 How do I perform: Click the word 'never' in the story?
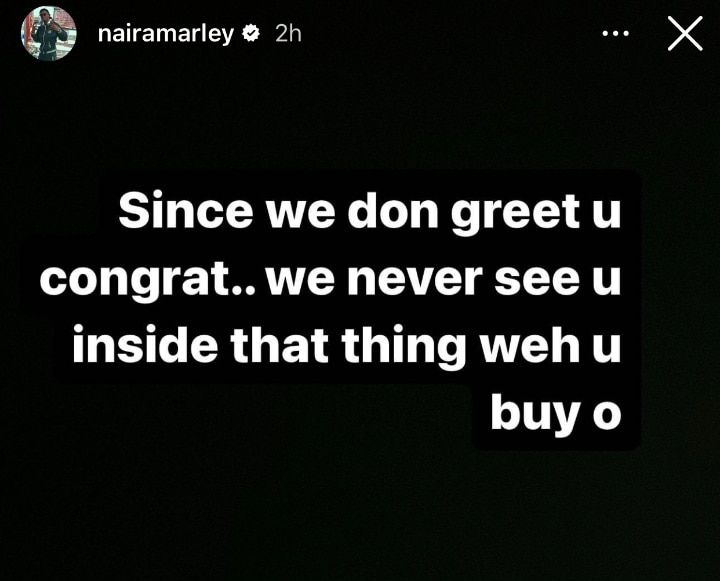(x=415, y=280)
